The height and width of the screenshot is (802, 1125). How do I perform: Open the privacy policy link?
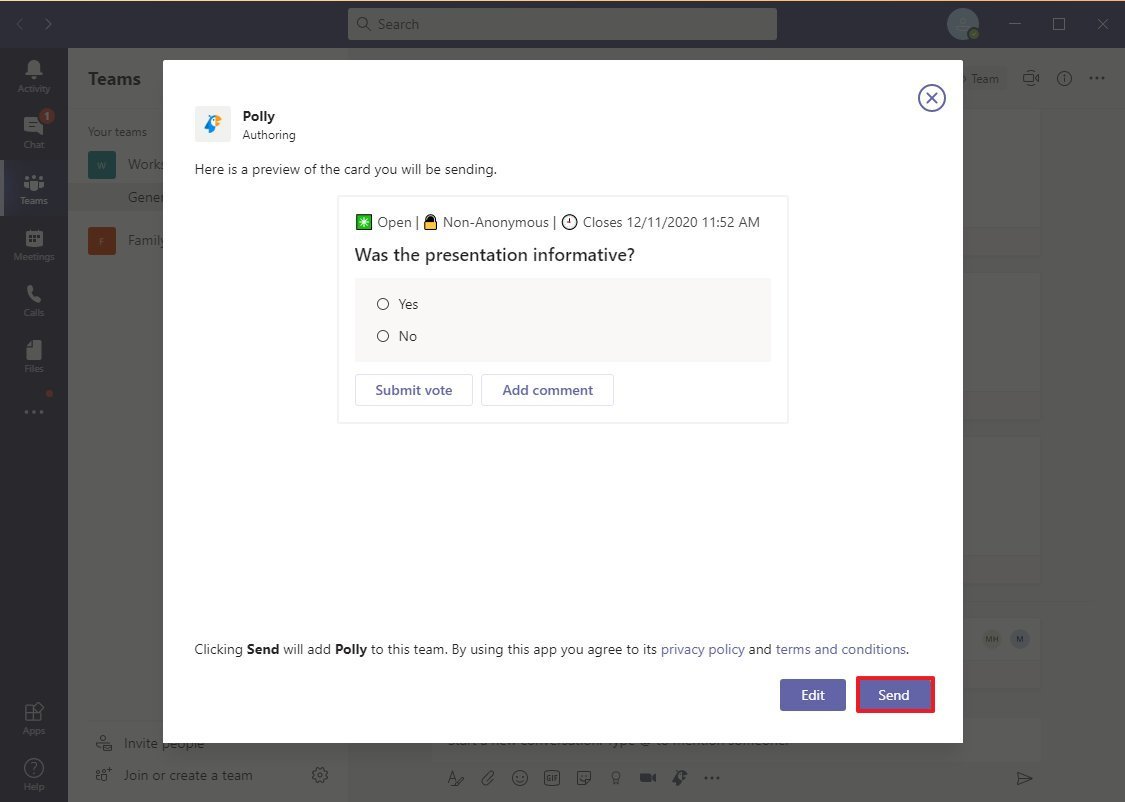tap(702, 649)
